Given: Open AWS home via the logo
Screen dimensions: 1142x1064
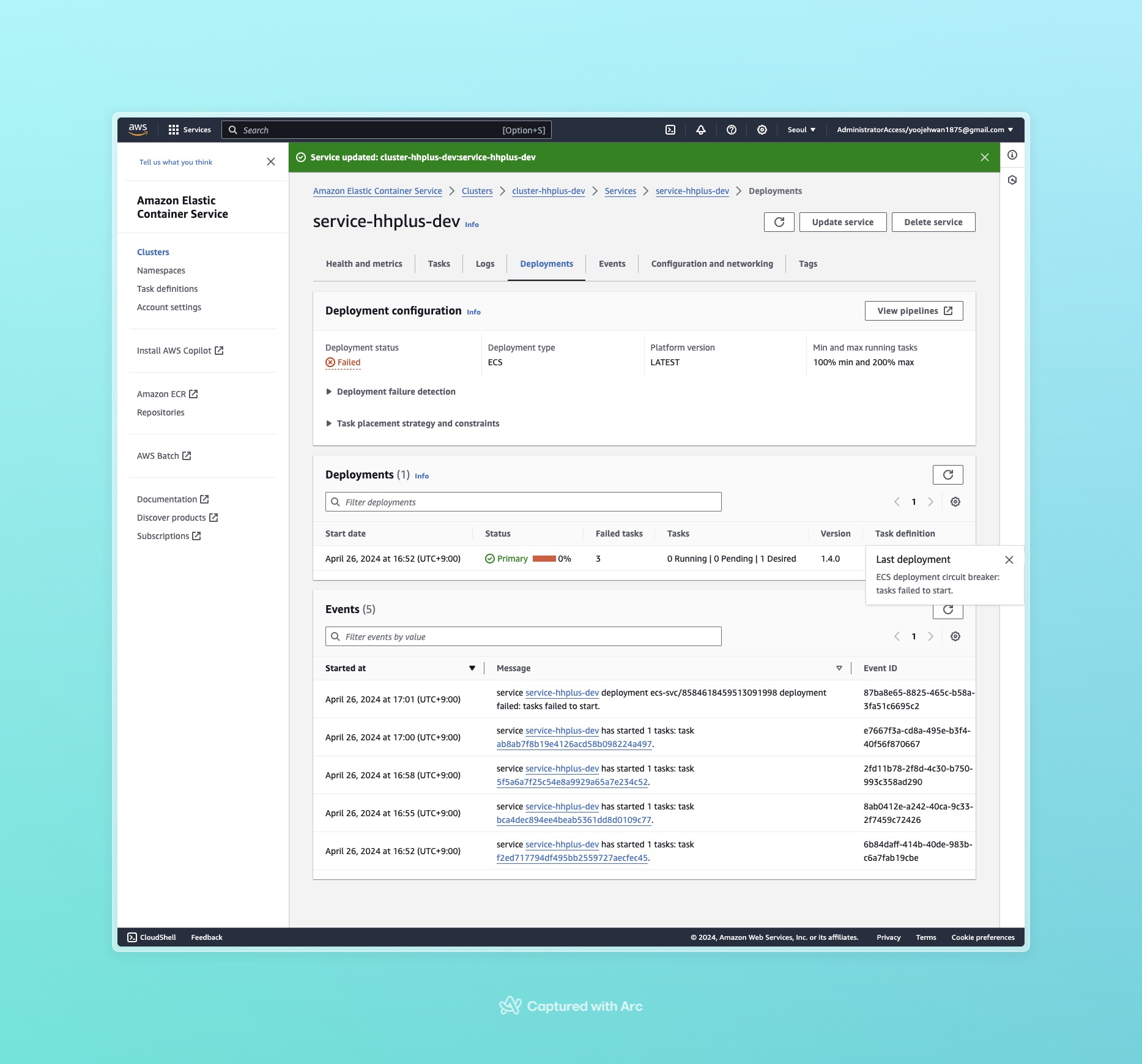Looking at the screenshot, I should click(x=138, y=130).
